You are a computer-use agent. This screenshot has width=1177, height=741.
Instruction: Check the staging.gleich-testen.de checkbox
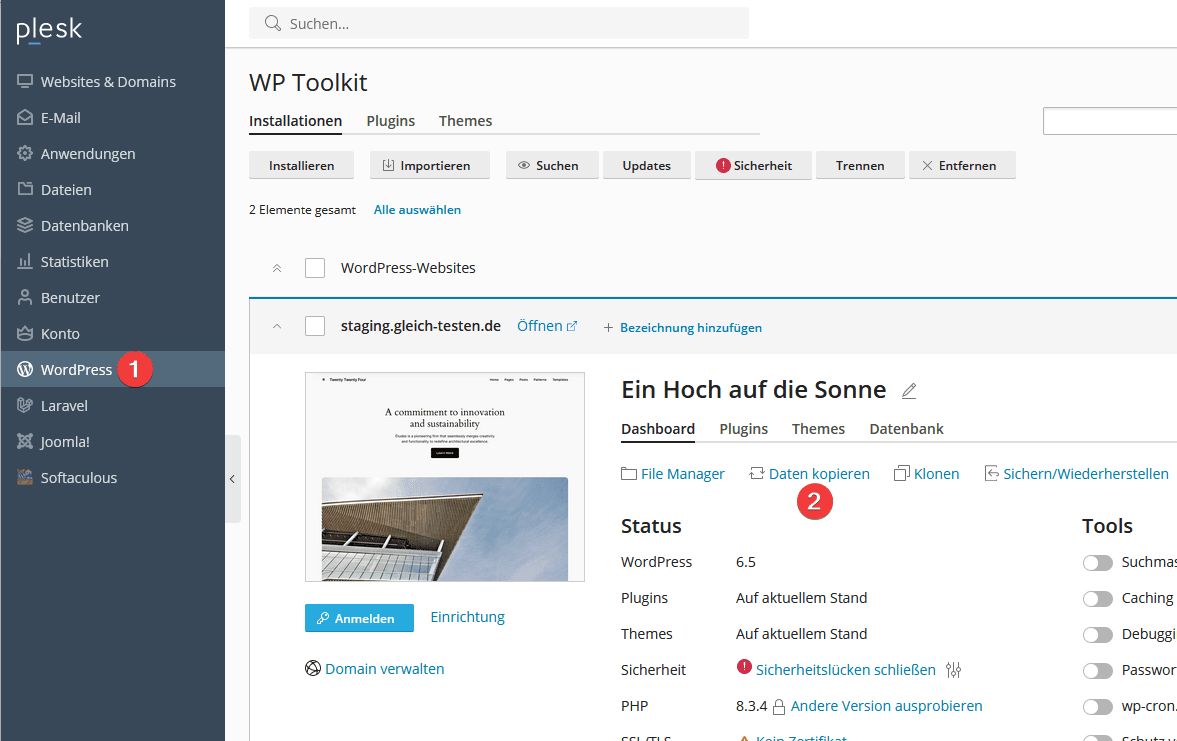pyautogui.click(x=315, y=326)
